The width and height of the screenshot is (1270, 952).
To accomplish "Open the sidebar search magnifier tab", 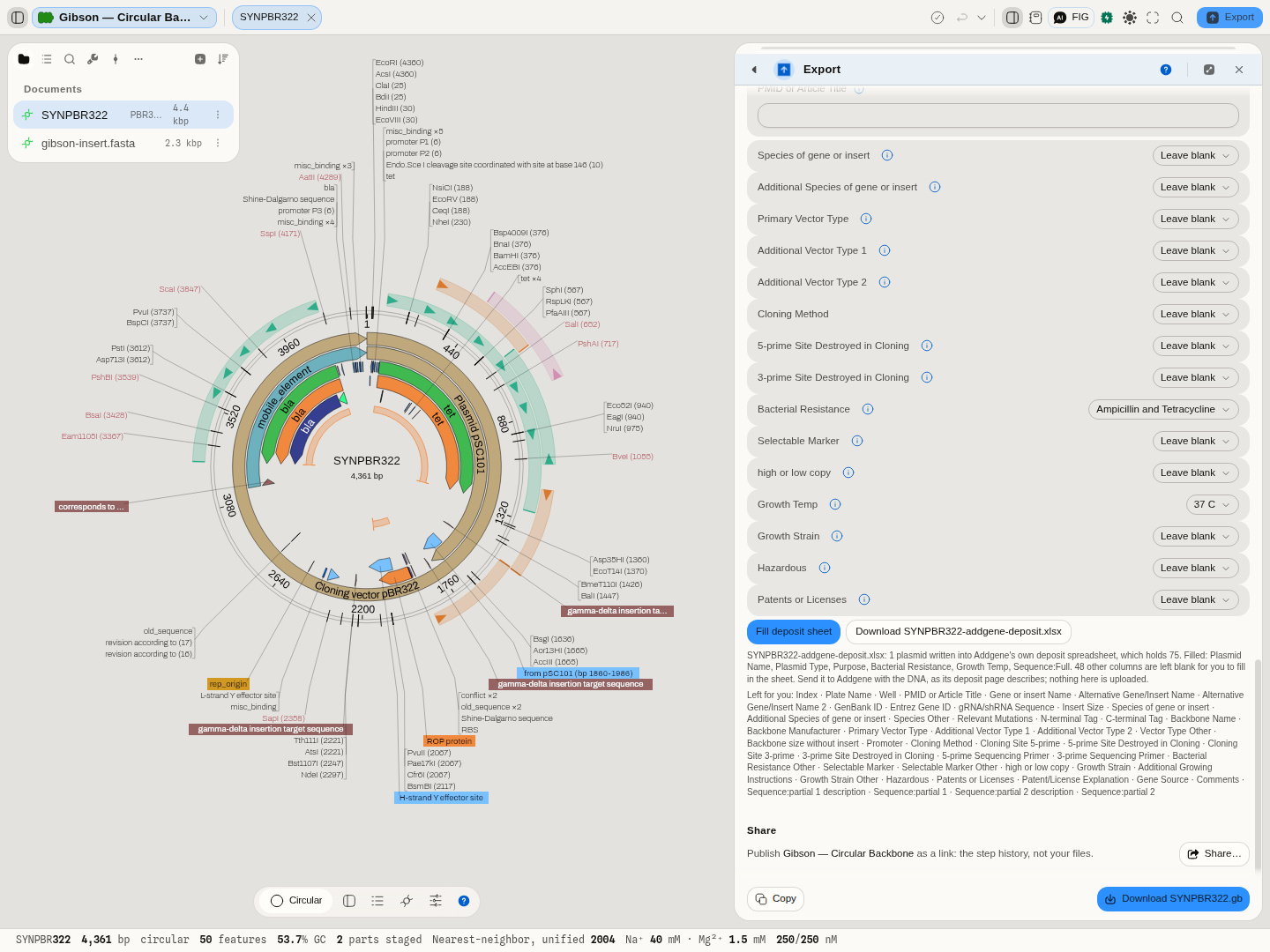I will [70, 59].
